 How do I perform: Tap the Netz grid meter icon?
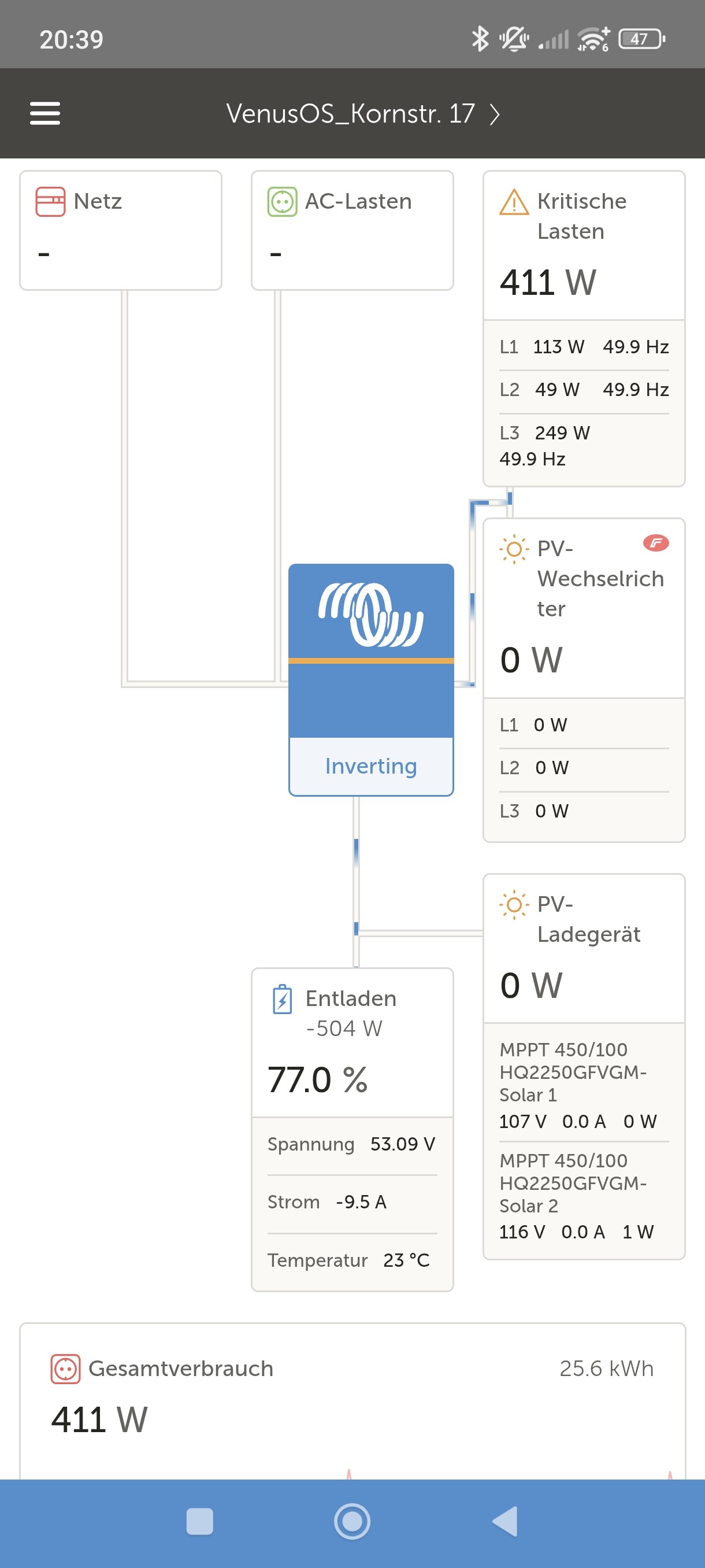coord(50,201)
